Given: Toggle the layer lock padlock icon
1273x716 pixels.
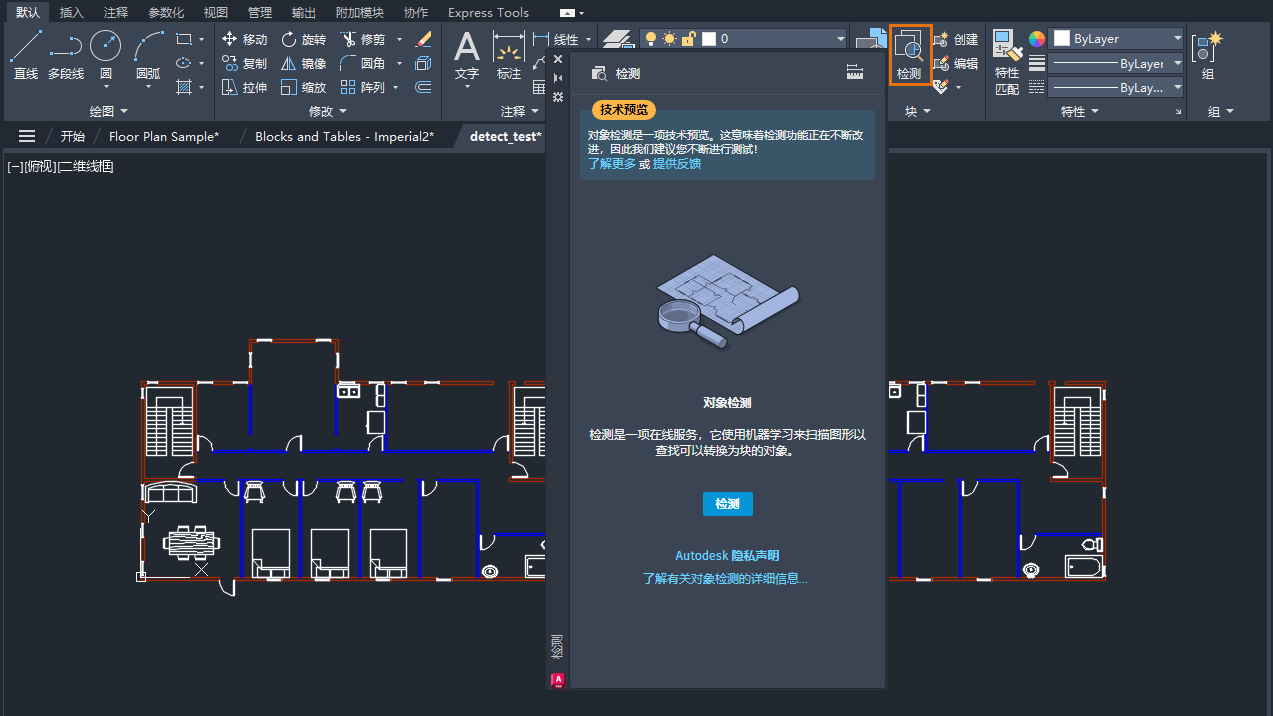Looking at the screenshot, I should click(x=689, y=39).
